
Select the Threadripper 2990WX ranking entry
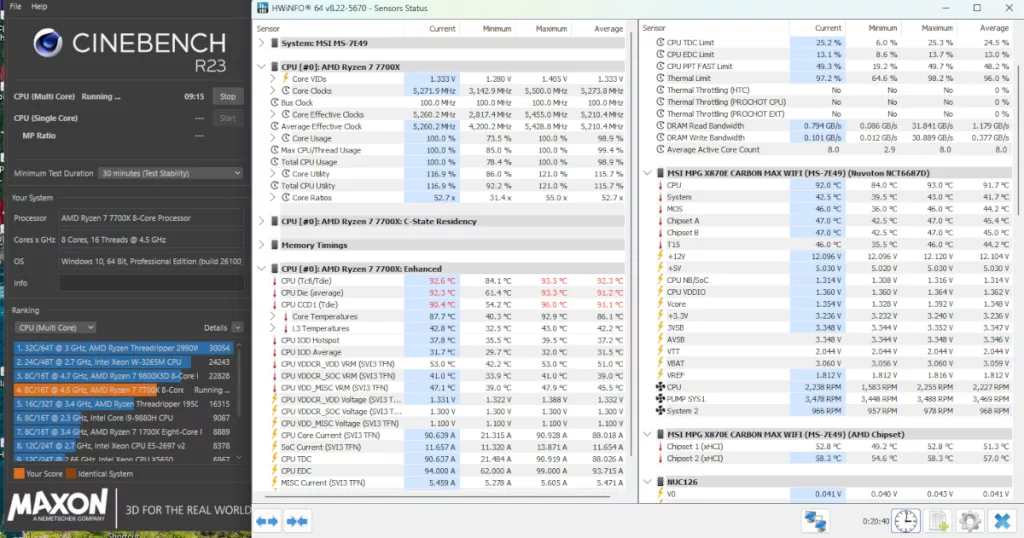pyautogui.click(x=123, y=348)
